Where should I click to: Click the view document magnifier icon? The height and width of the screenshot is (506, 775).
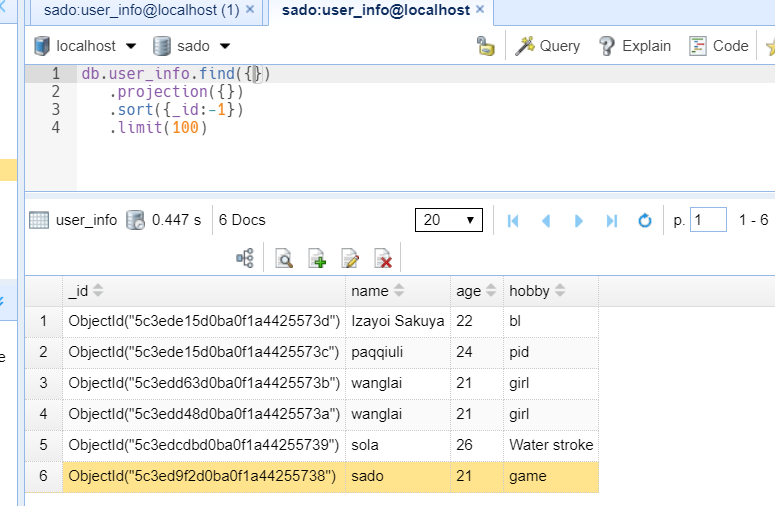pyautogui.click(x=284, y=259)
